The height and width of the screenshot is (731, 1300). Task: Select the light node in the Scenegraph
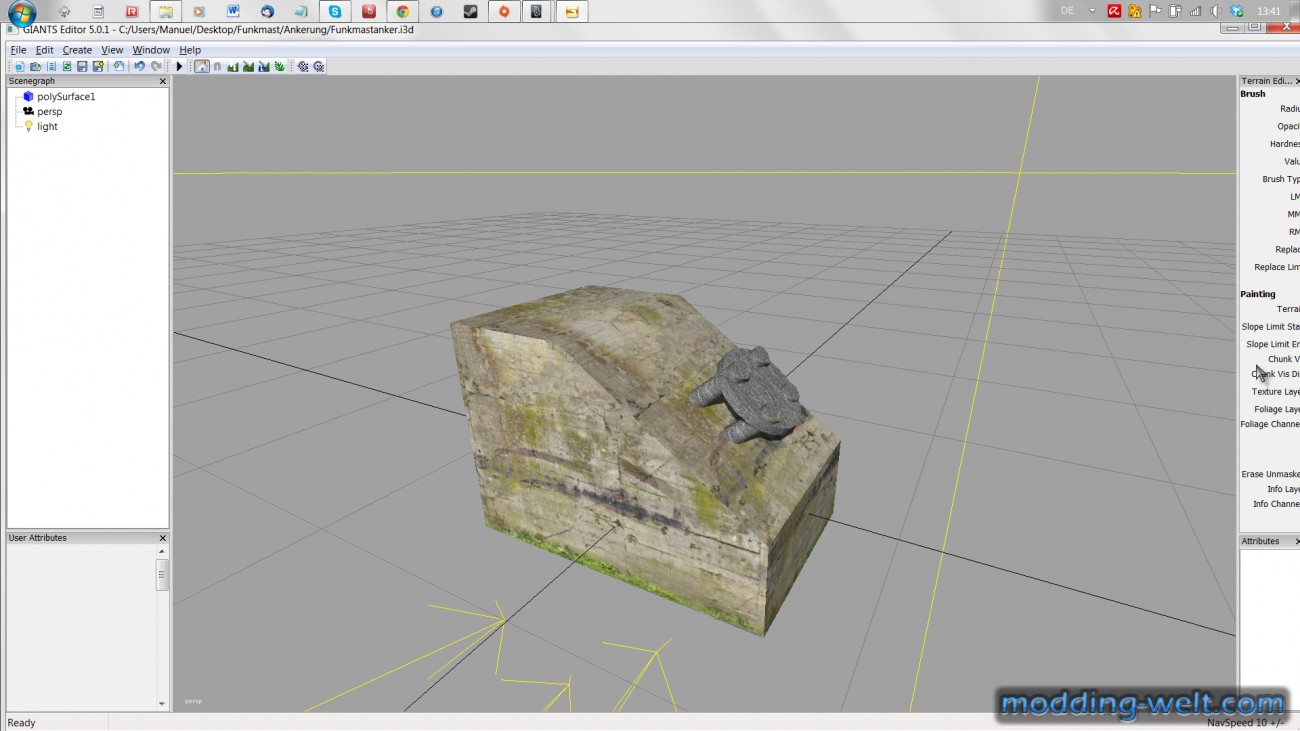(47, 127)
